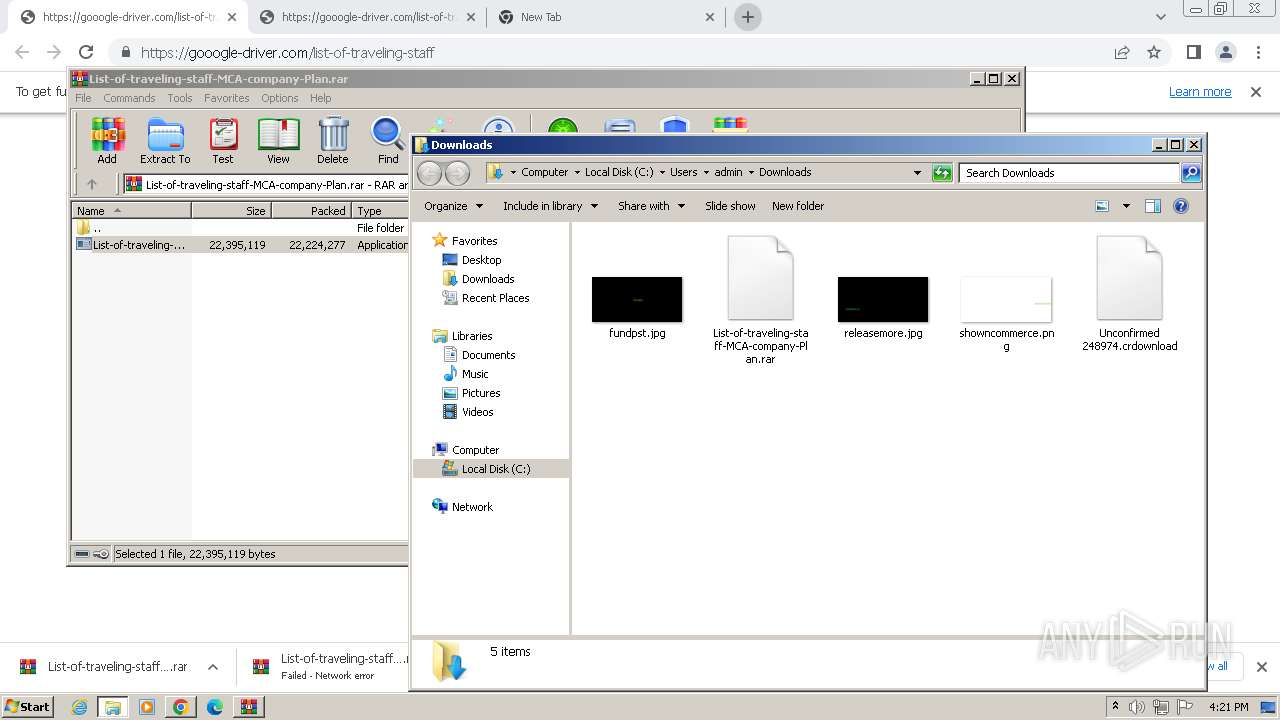This screenshot has width=1280, height=720.
Task: Click the volume icon in system tray
Action: 1137,707
